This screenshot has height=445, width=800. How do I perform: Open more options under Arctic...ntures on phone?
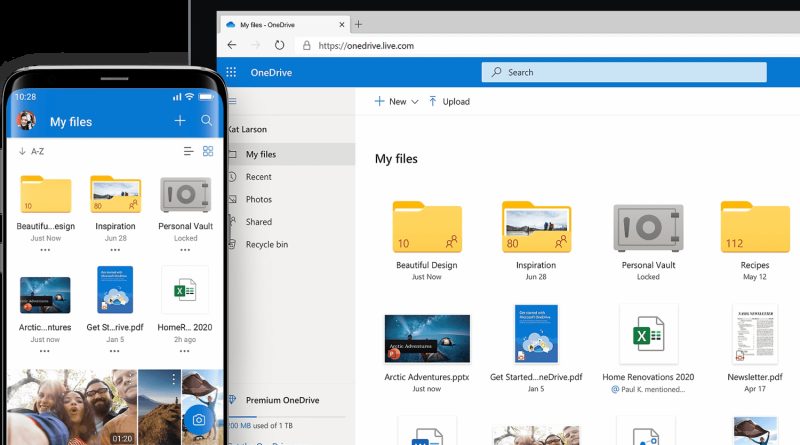[45, 351]
